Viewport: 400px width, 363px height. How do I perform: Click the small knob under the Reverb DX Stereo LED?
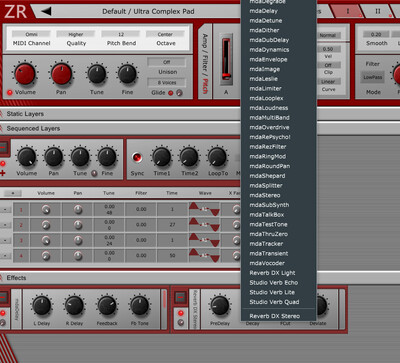[181, 322]
